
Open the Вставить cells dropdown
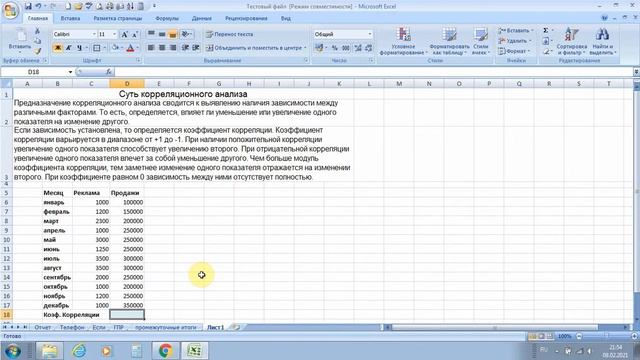click(516, 31)
